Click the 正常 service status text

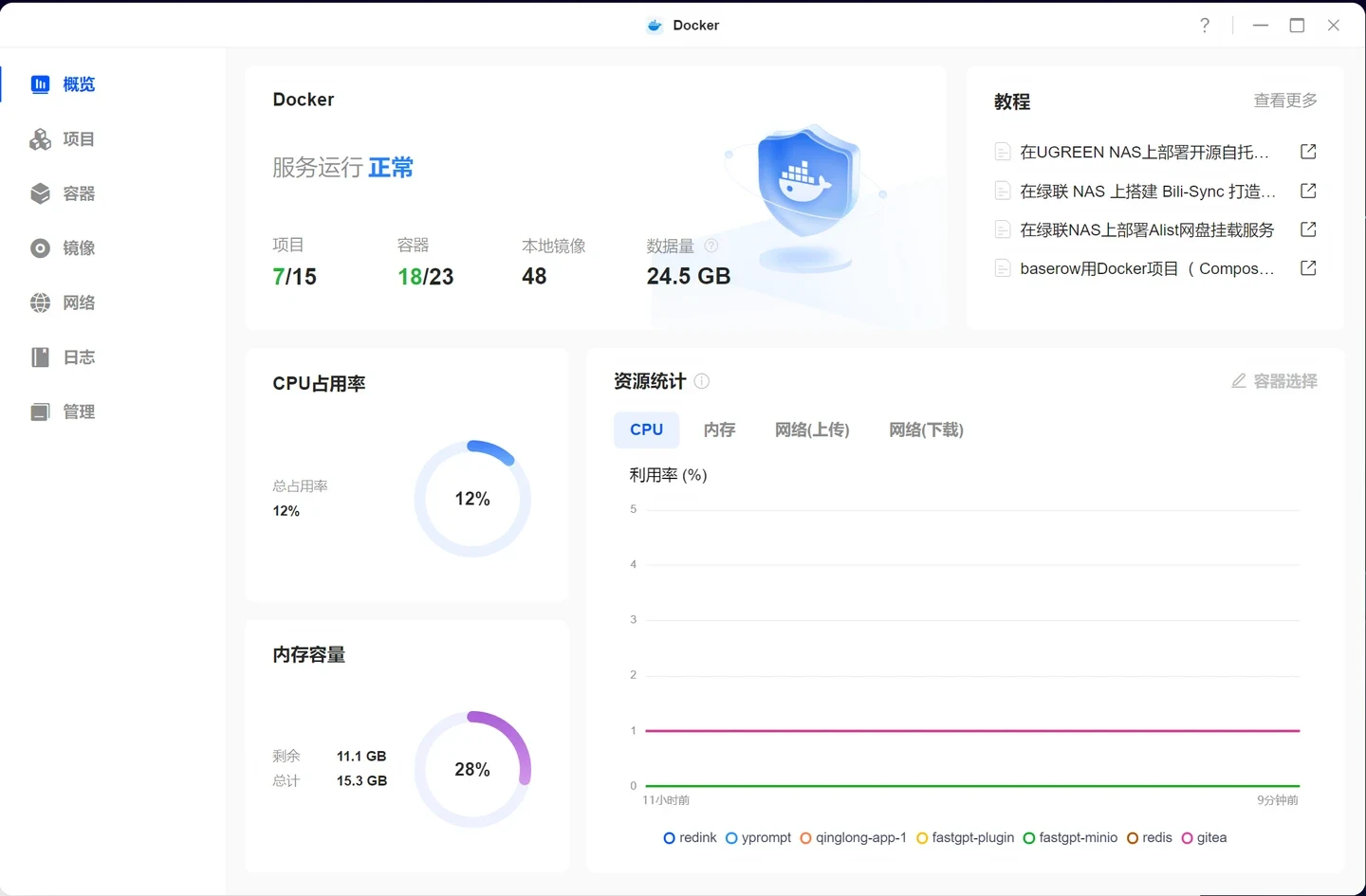[391, 168]
